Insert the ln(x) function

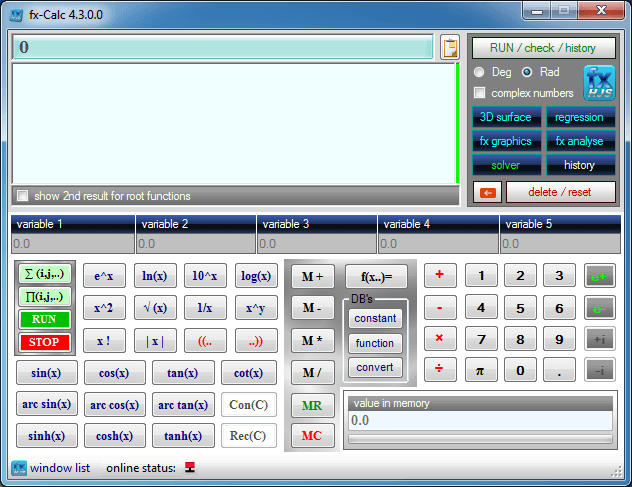(x=155, y=276)
